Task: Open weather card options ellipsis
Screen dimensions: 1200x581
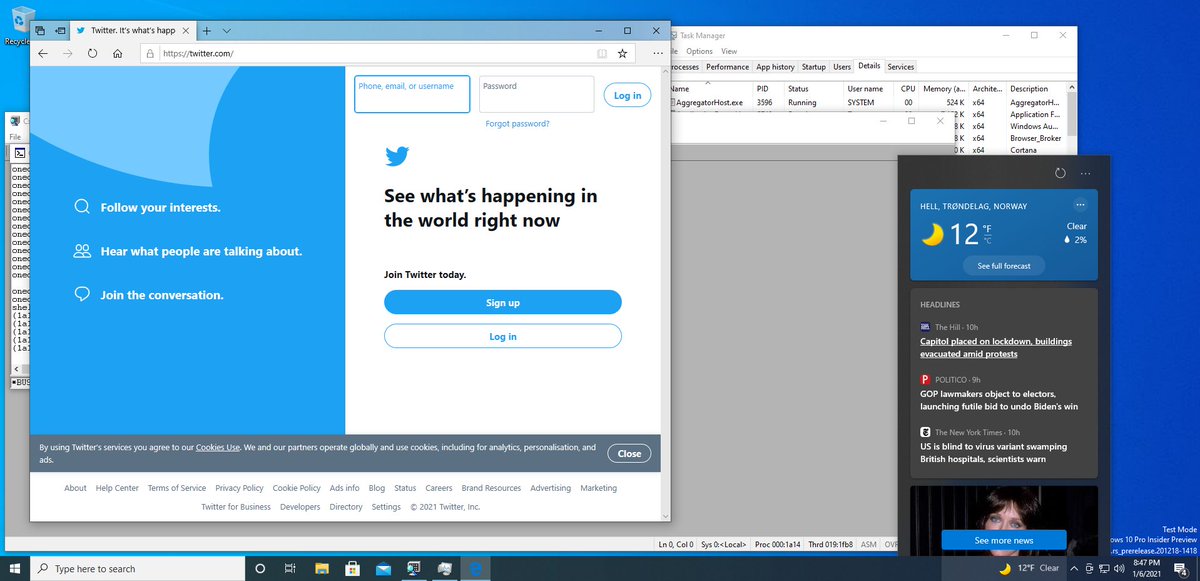Action: pyautogui.click(x=1079, y=205)
